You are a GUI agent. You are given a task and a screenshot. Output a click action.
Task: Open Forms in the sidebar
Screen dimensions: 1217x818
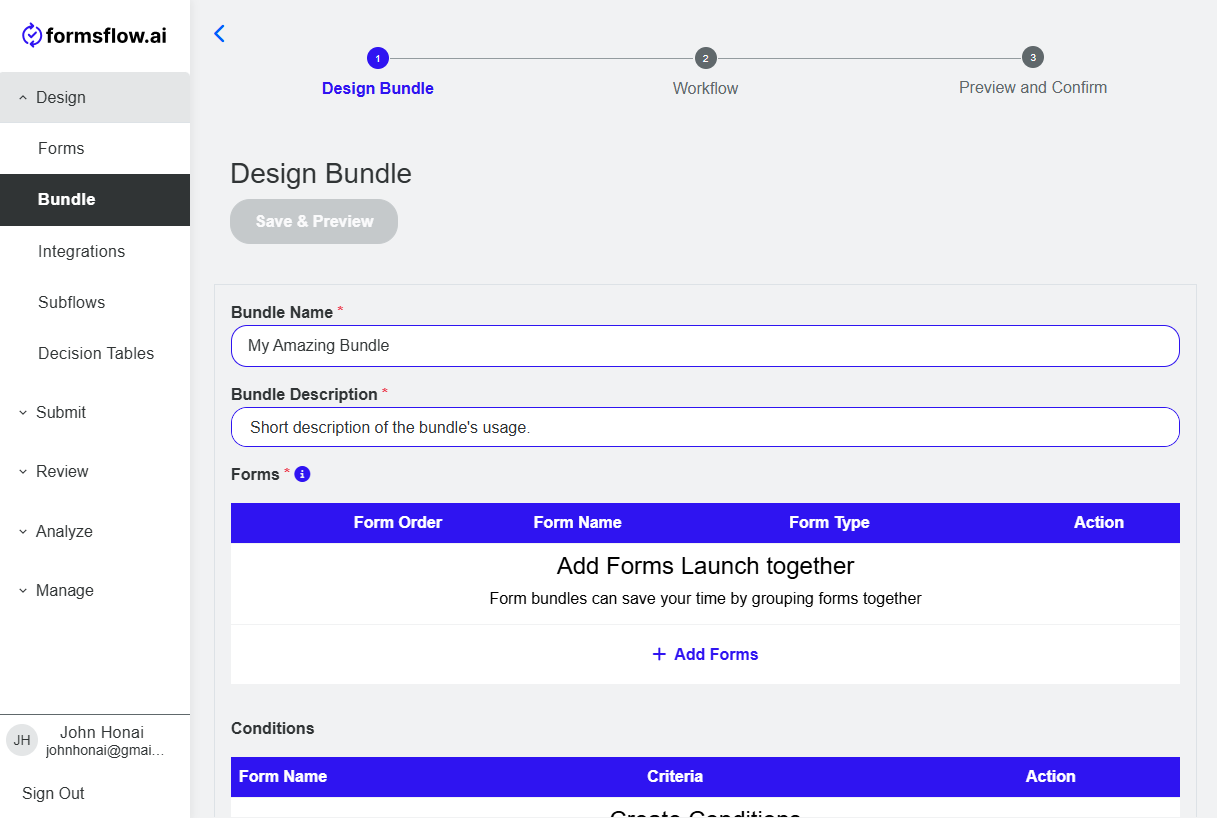click(95, 148)
